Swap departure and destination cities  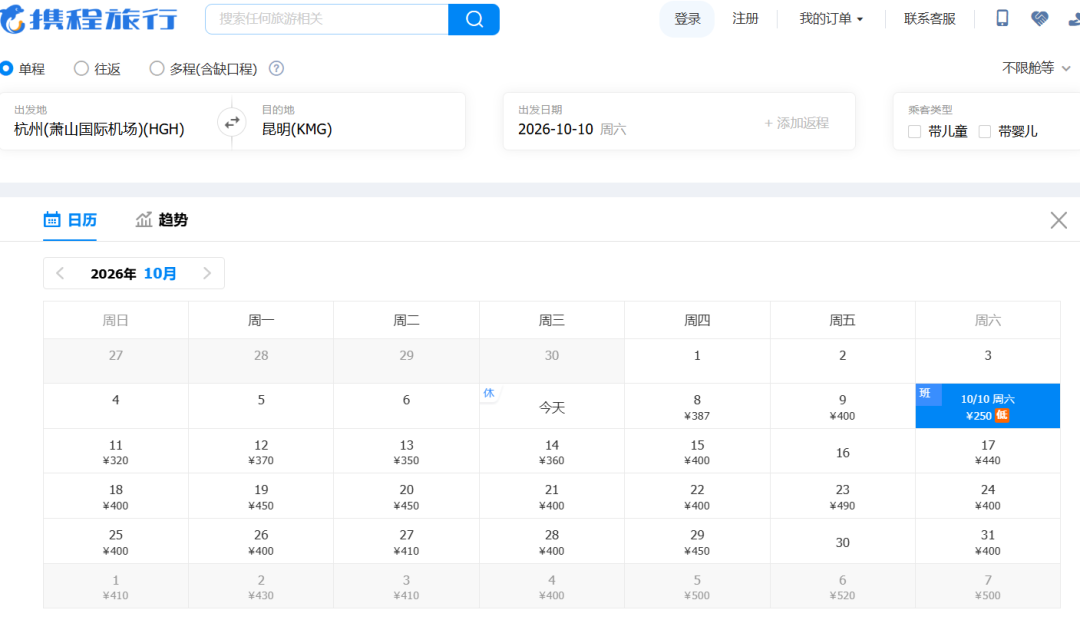[x=232, y=123]
